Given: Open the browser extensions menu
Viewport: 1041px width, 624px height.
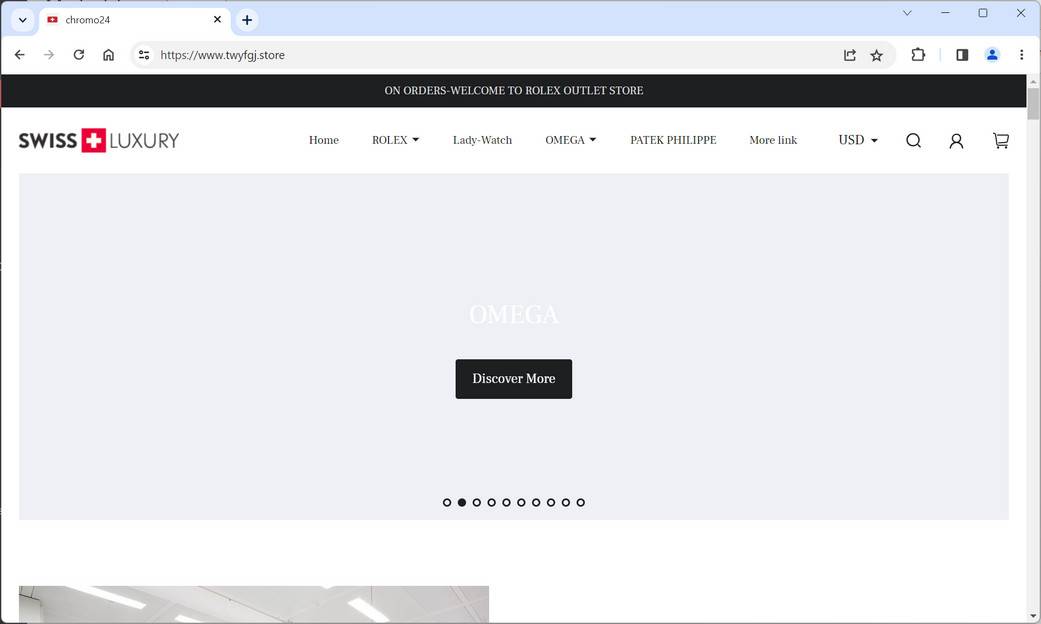Looking at the screenshot, I should click(x=918, y=55).
